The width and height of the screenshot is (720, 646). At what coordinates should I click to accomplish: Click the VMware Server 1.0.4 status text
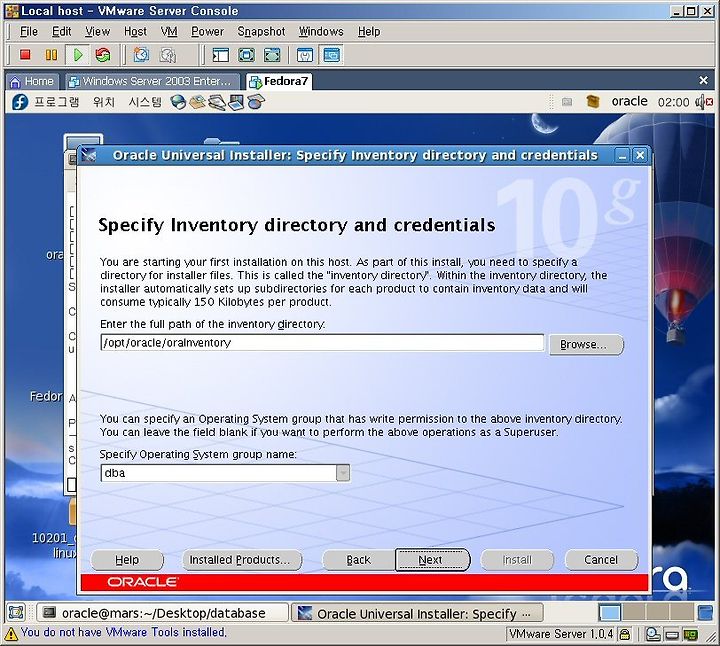coord(561,635)
